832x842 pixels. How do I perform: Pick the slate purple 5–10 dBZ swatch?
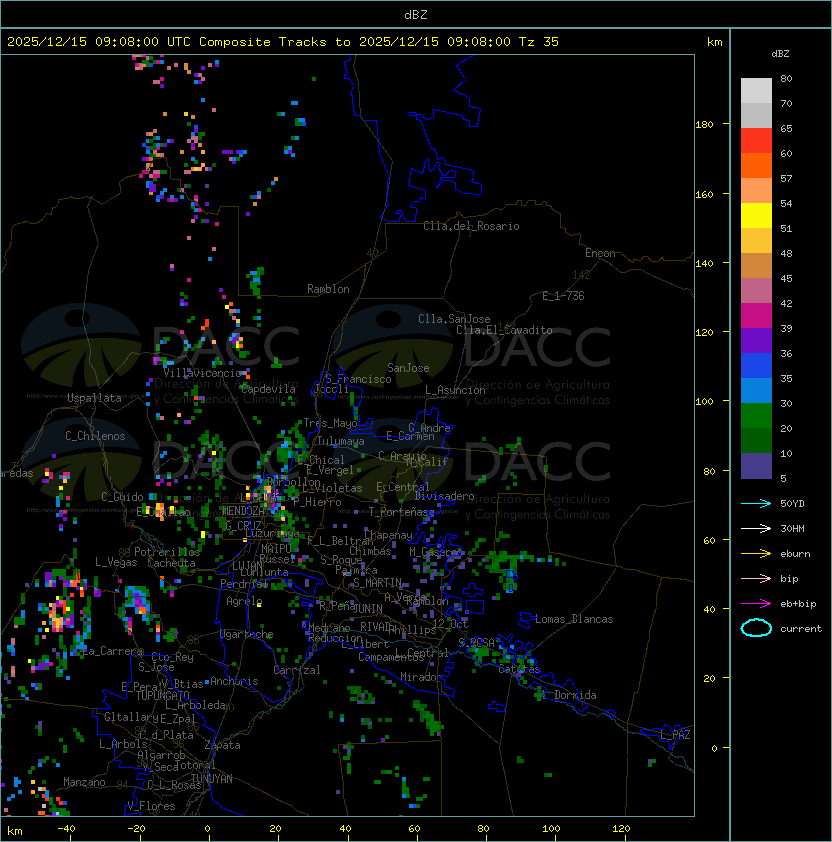coord(756,466)
